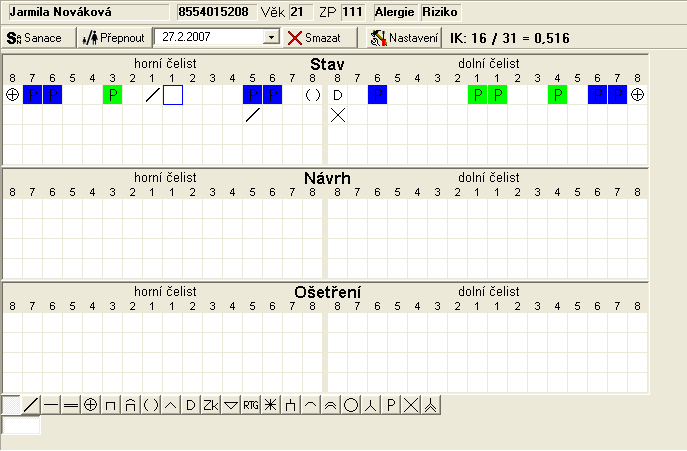687x451 pixels.
Task: Click the green P tooth 3 in upper jaw
Action: (x=112, y=95)
